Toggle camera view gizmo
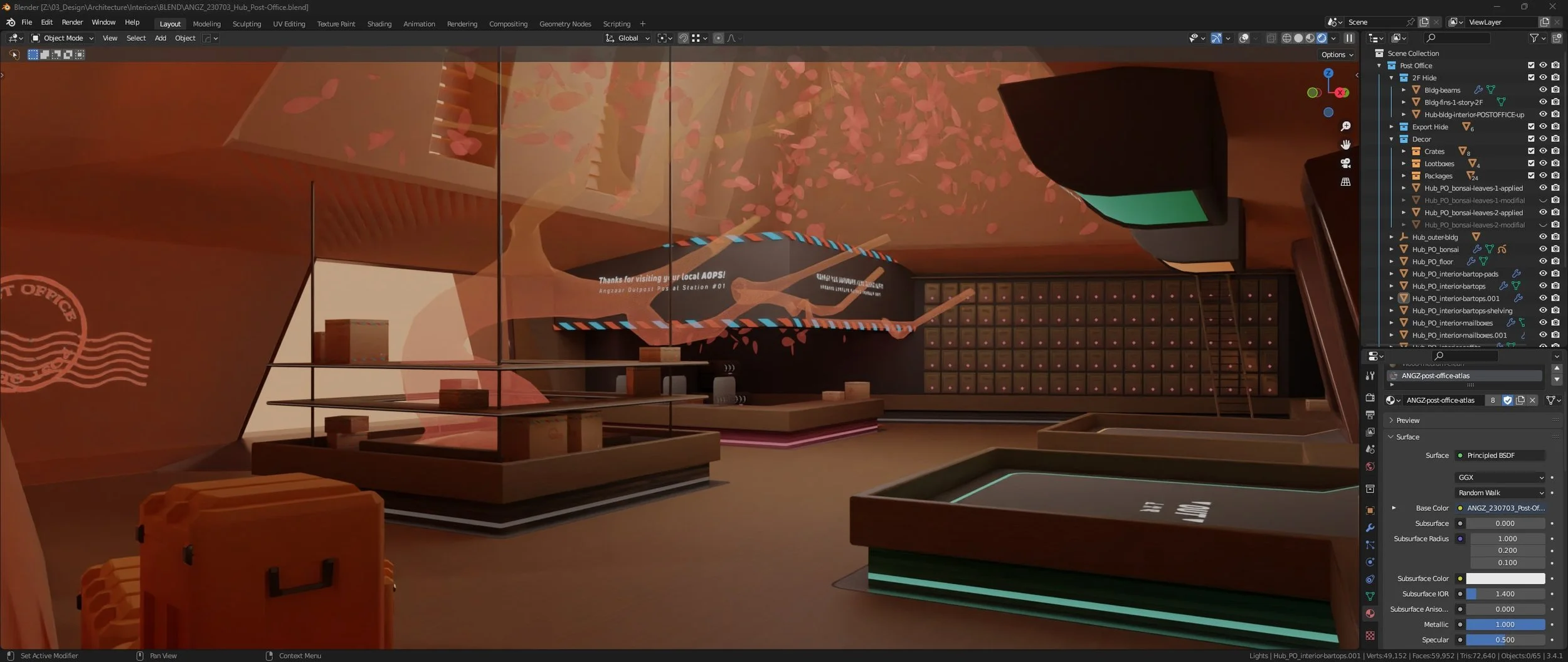 click(1345, 163)
